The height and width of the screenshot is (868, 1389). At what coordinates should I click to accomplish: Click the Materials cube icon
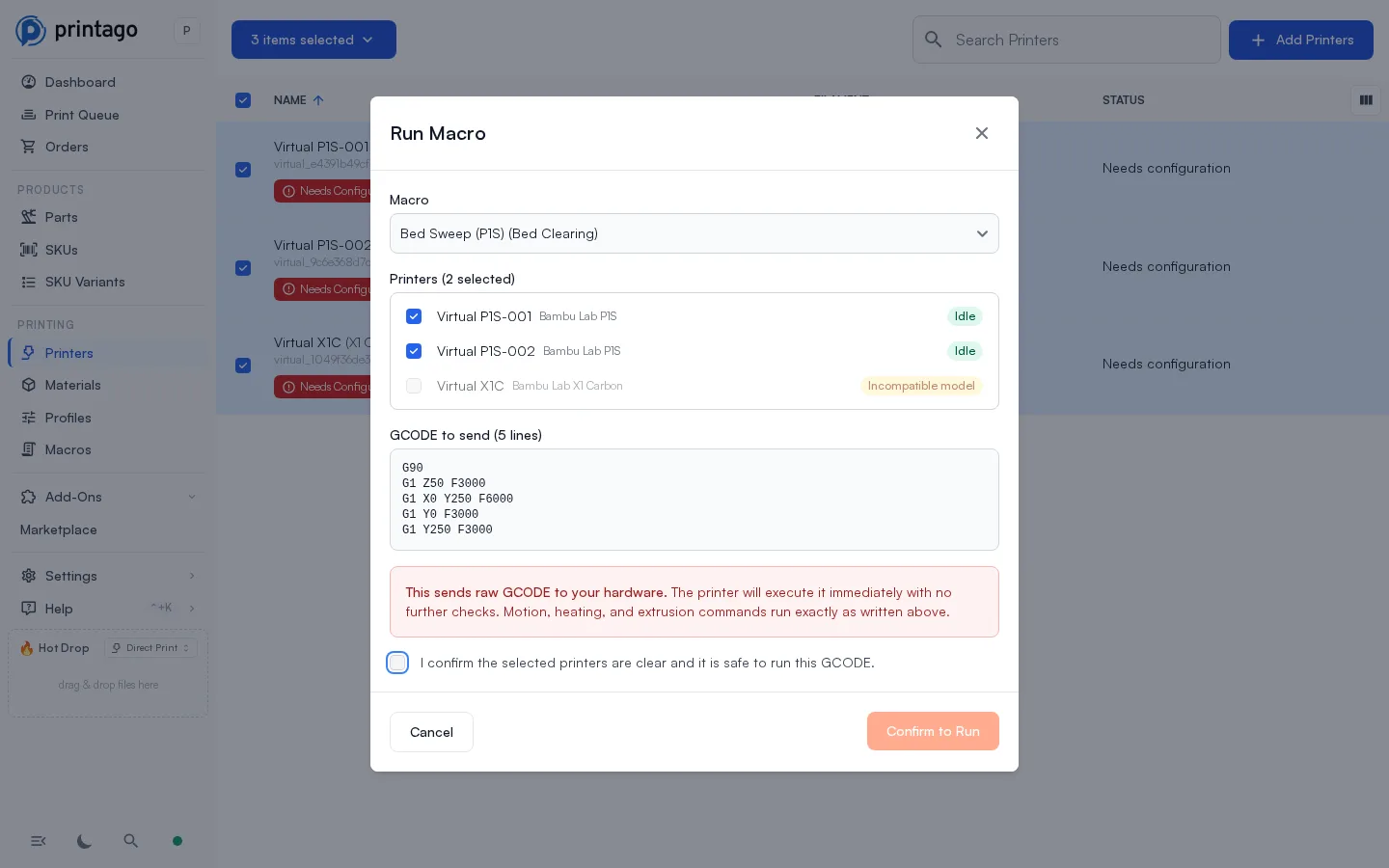29,385
